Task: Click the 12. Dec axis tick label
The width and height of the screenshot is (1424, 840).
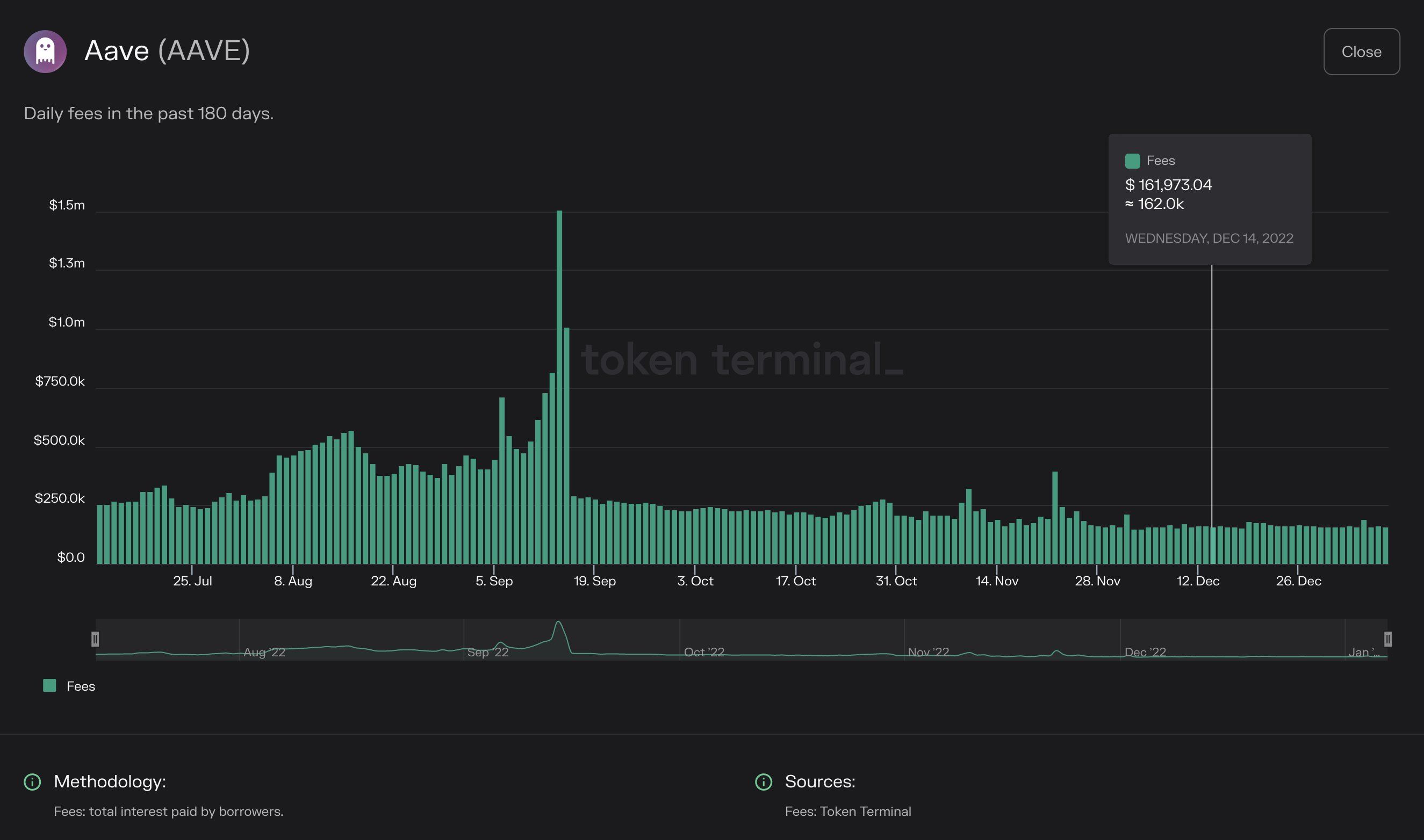Action: [x=1198, y=581]
